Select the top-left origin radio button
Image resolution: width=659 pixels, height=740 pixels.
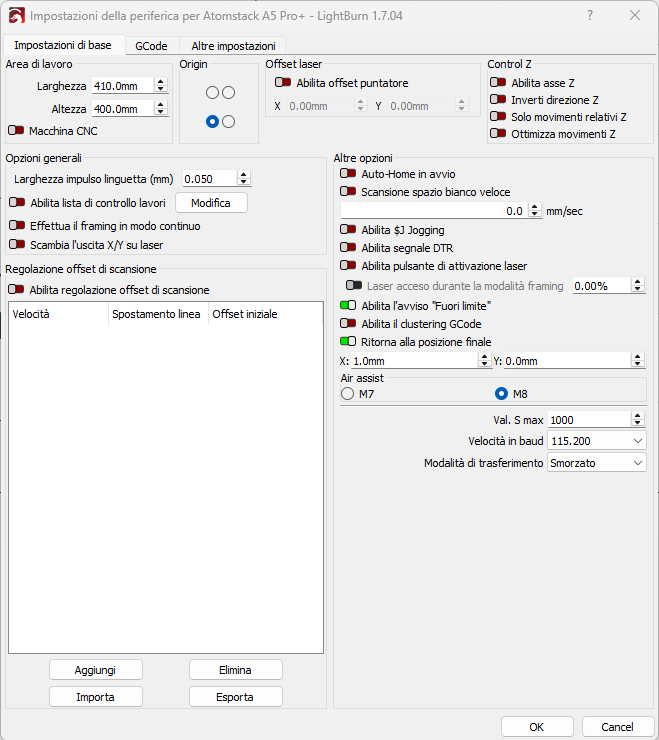(212, 93)
